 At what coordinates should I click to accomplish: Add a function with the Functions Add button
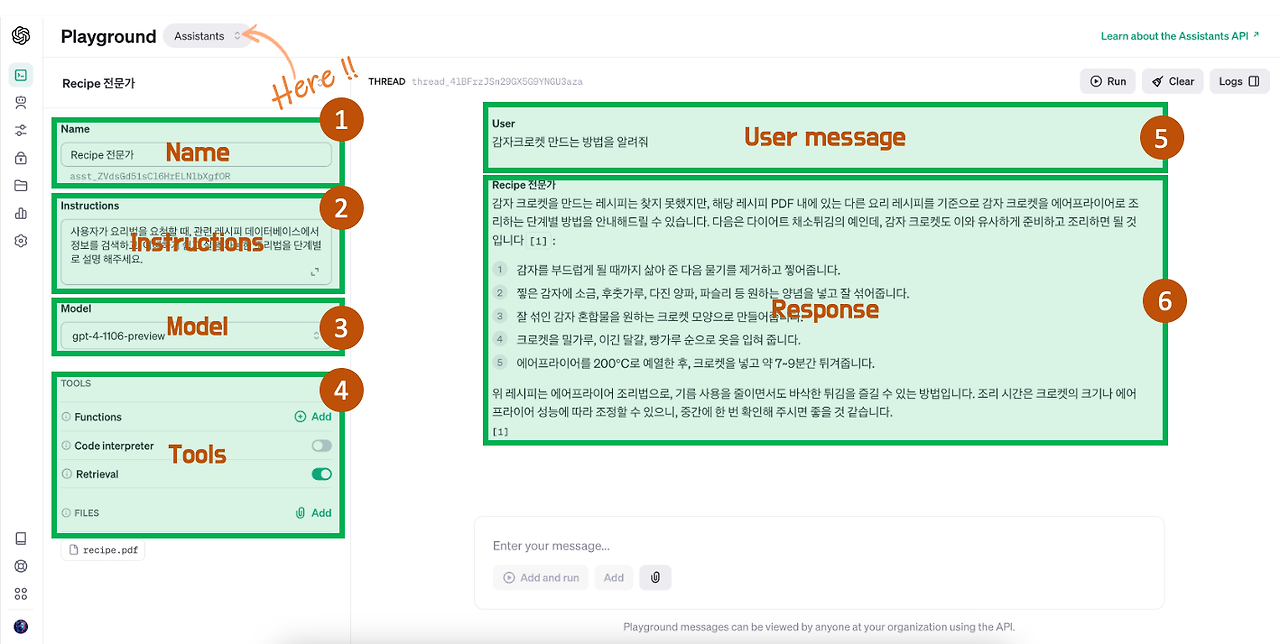click(313, 417)
